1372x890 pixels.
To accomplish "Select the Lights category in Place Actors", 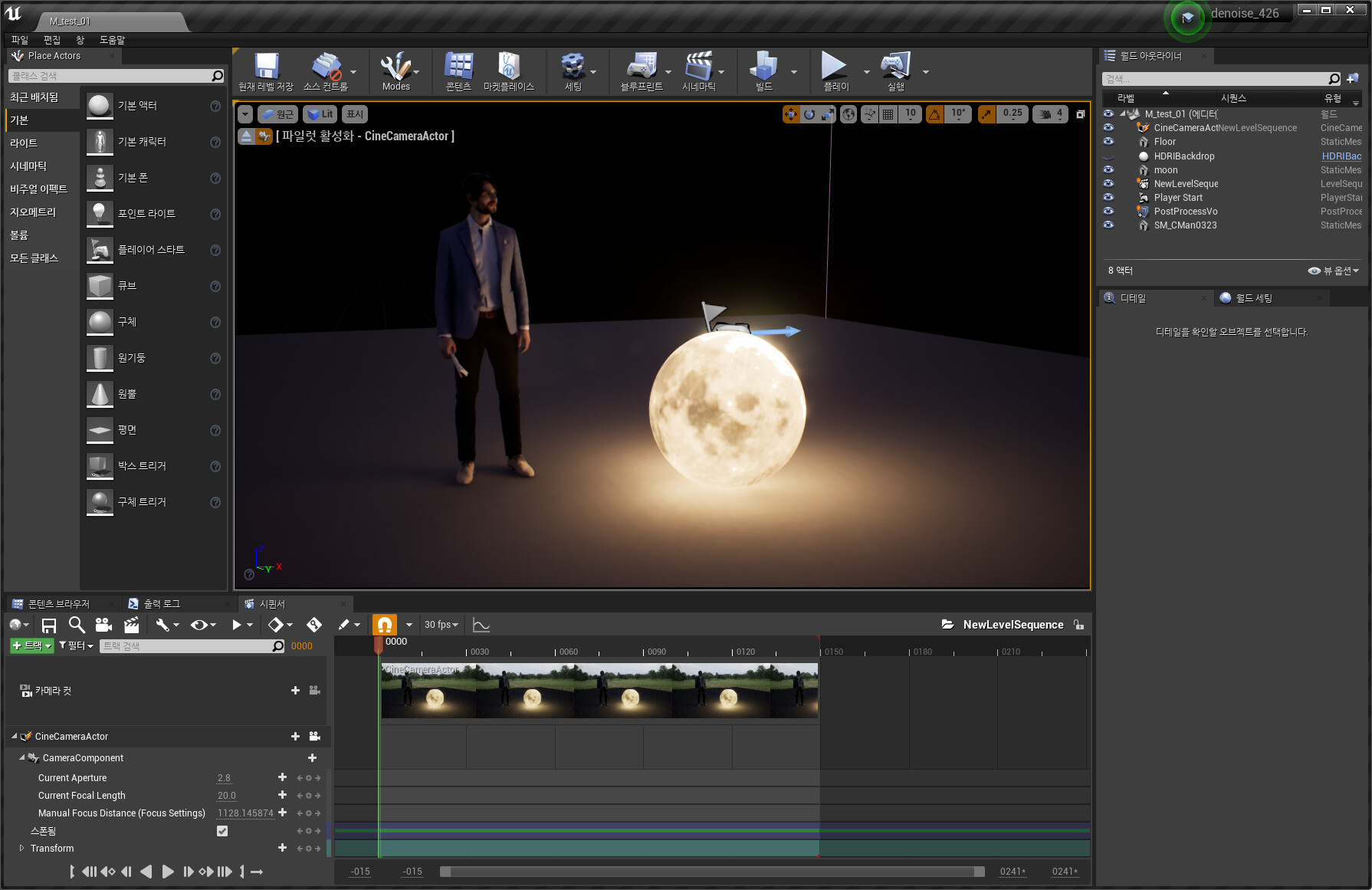I will coord(24,143).
